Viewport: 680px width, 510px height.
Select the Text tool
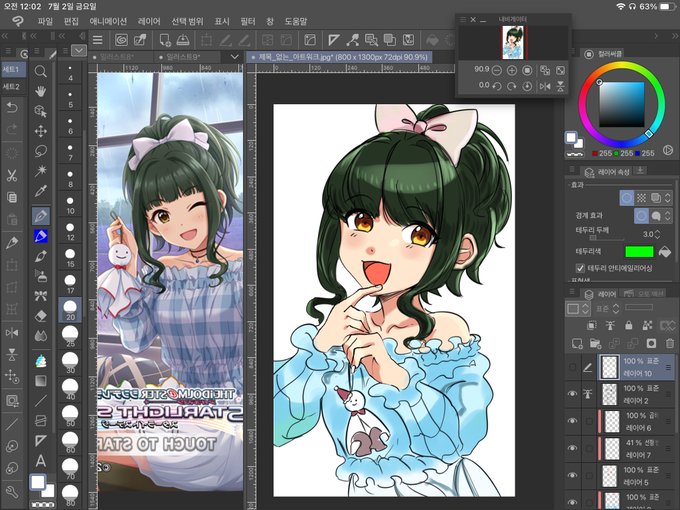[40, 461]
